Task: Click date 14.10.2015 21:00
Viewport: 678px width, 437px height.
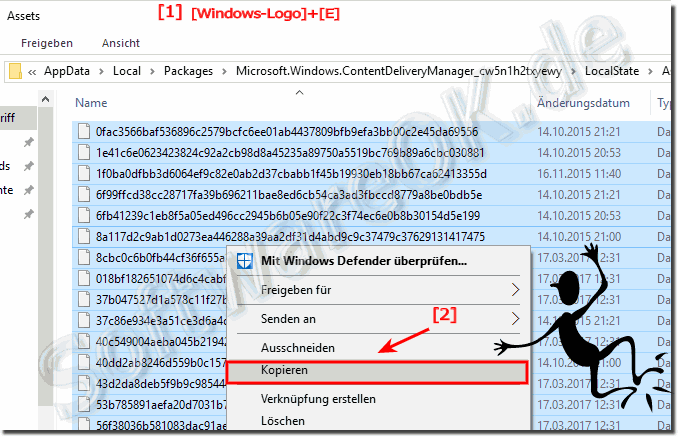Action: coord(579,236)
